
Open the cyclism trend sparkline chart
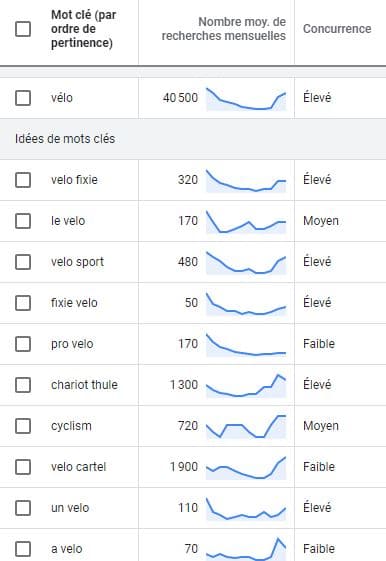click(246, 427)
